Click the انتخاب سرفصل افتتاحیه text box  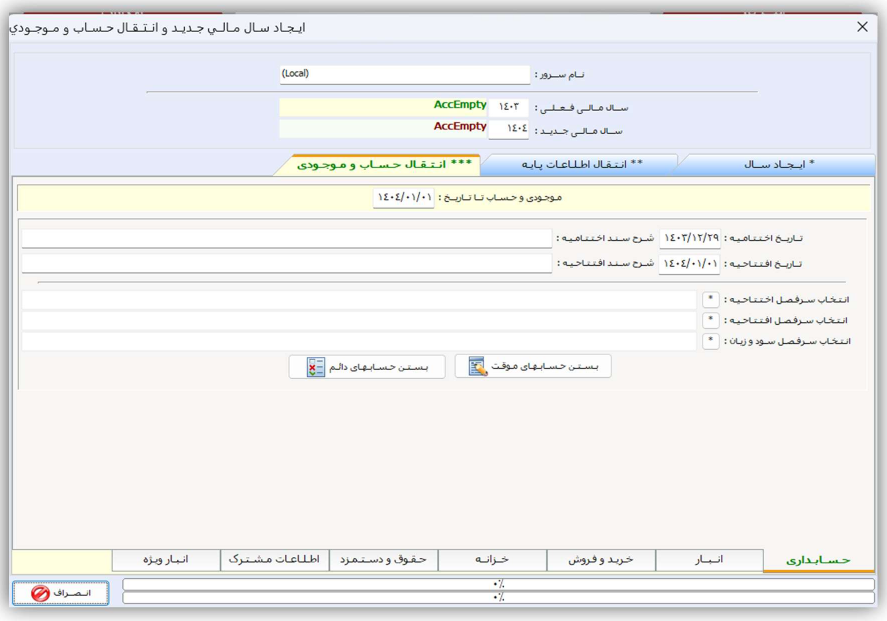click(359, 321)
